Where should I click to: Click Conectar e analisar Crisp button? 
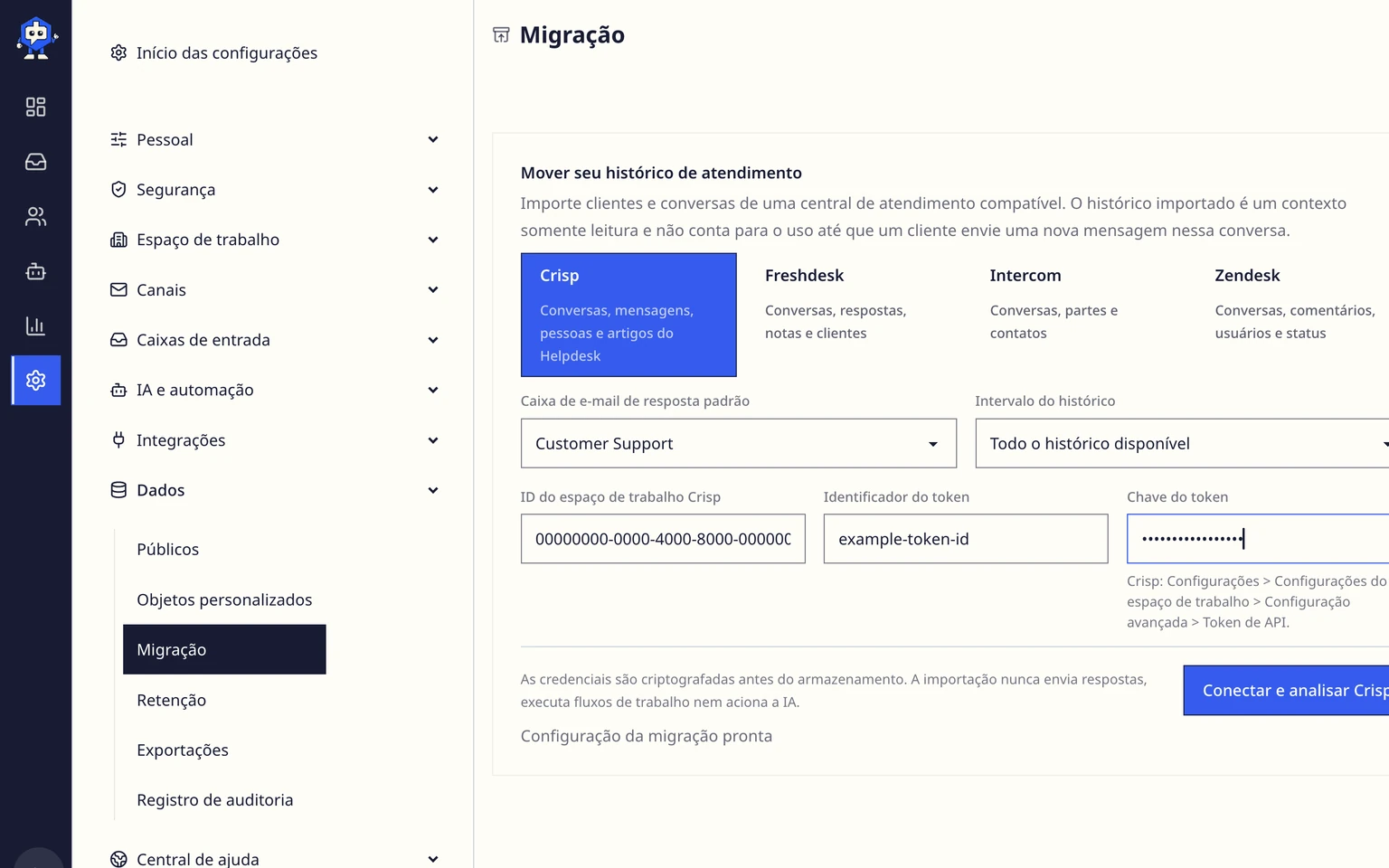(x=1286, y=691)
